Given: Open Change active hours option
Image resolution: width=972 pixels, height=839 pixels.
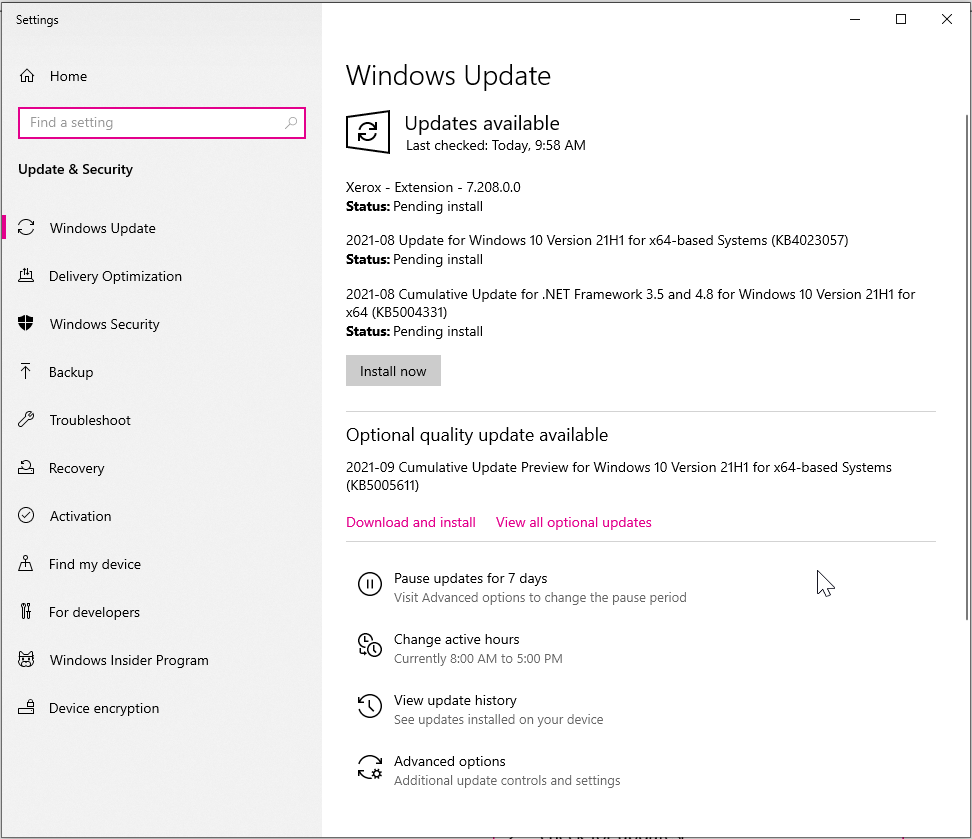Looking at the screenshot, I should tap(456, 639).
